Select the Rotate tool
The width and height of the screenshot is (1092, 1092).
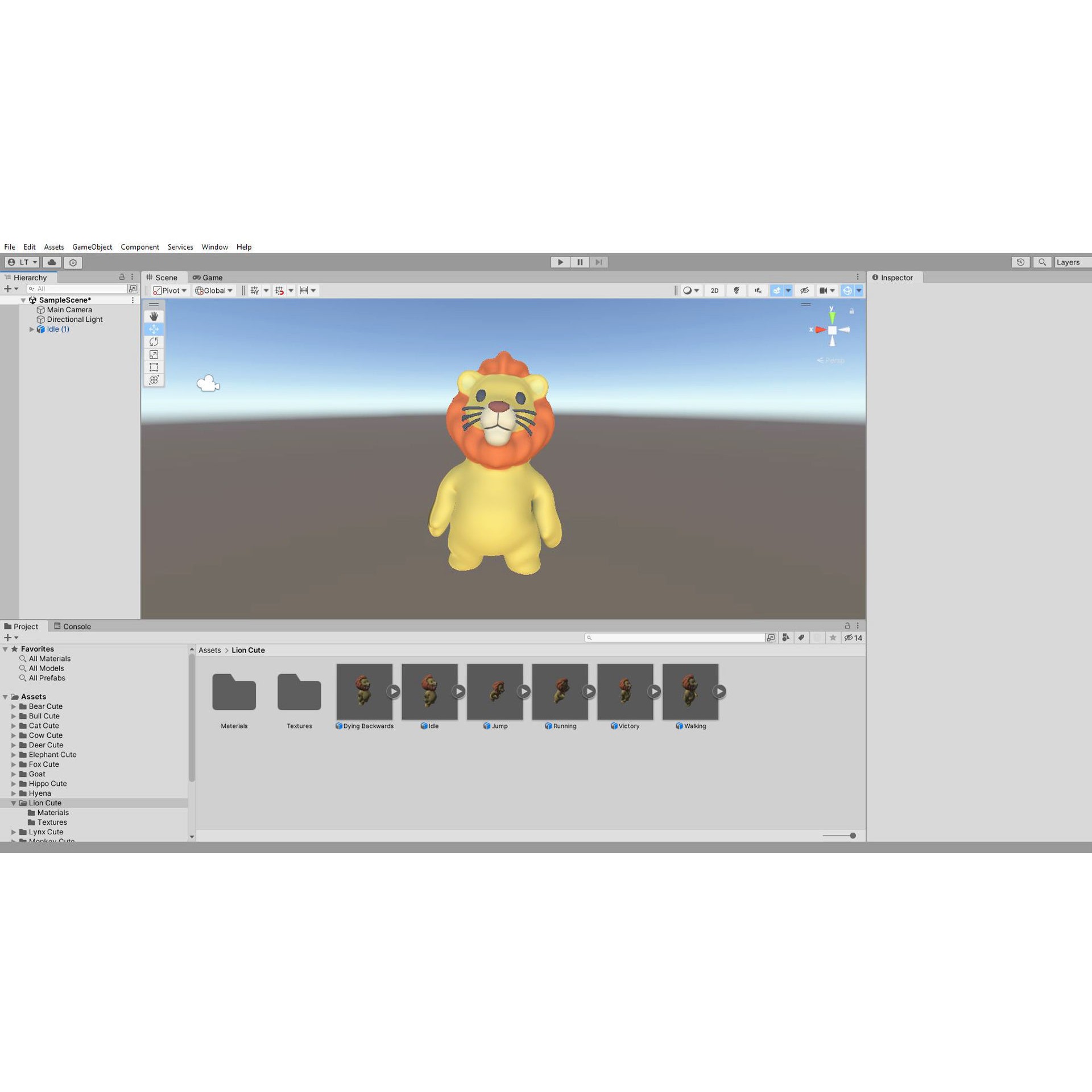pos(154,341)
